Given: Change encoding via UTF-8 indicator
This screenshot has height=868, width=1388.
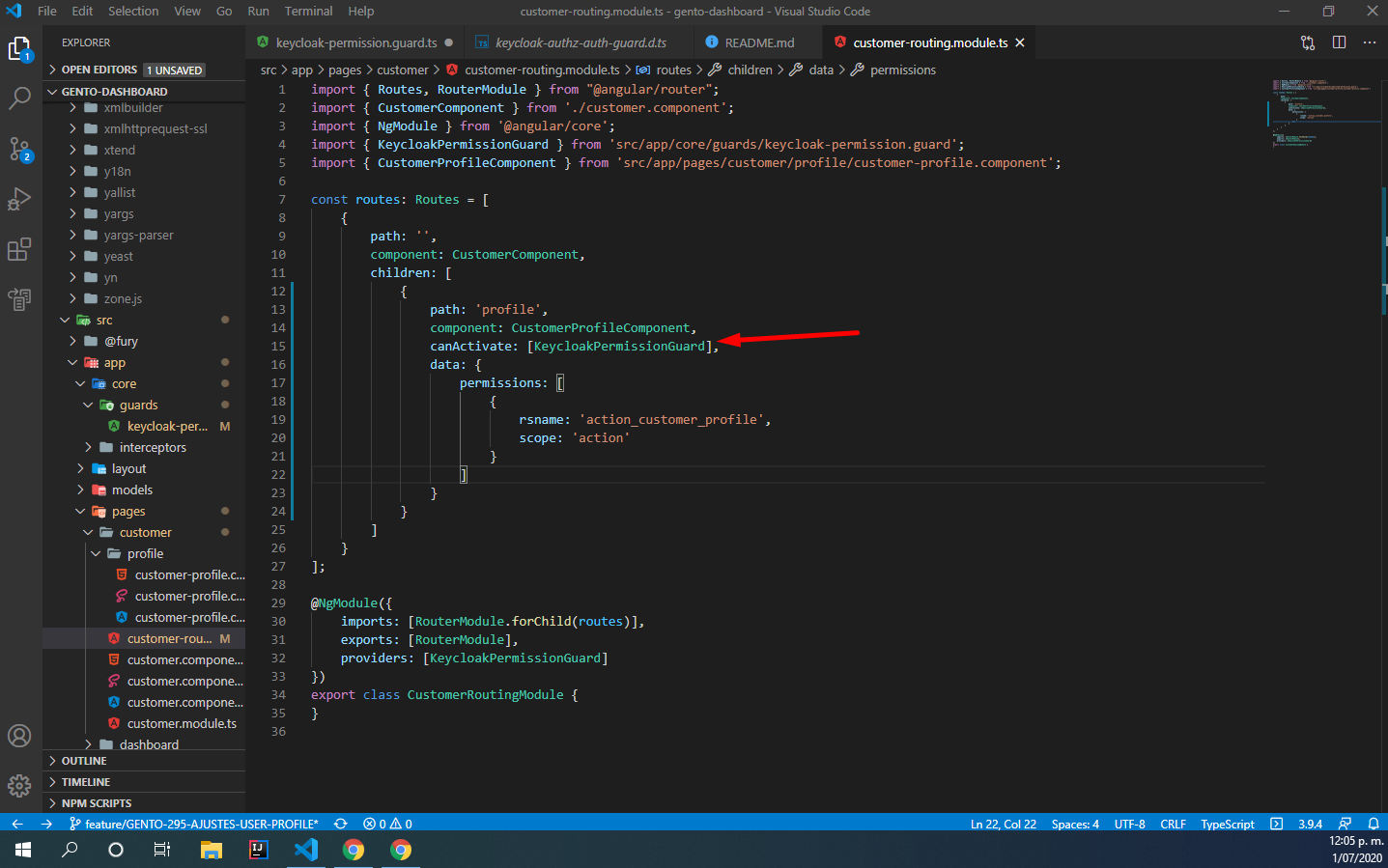Looking at the screenshot, I should pyautogui.click(x=1129, y=824).
